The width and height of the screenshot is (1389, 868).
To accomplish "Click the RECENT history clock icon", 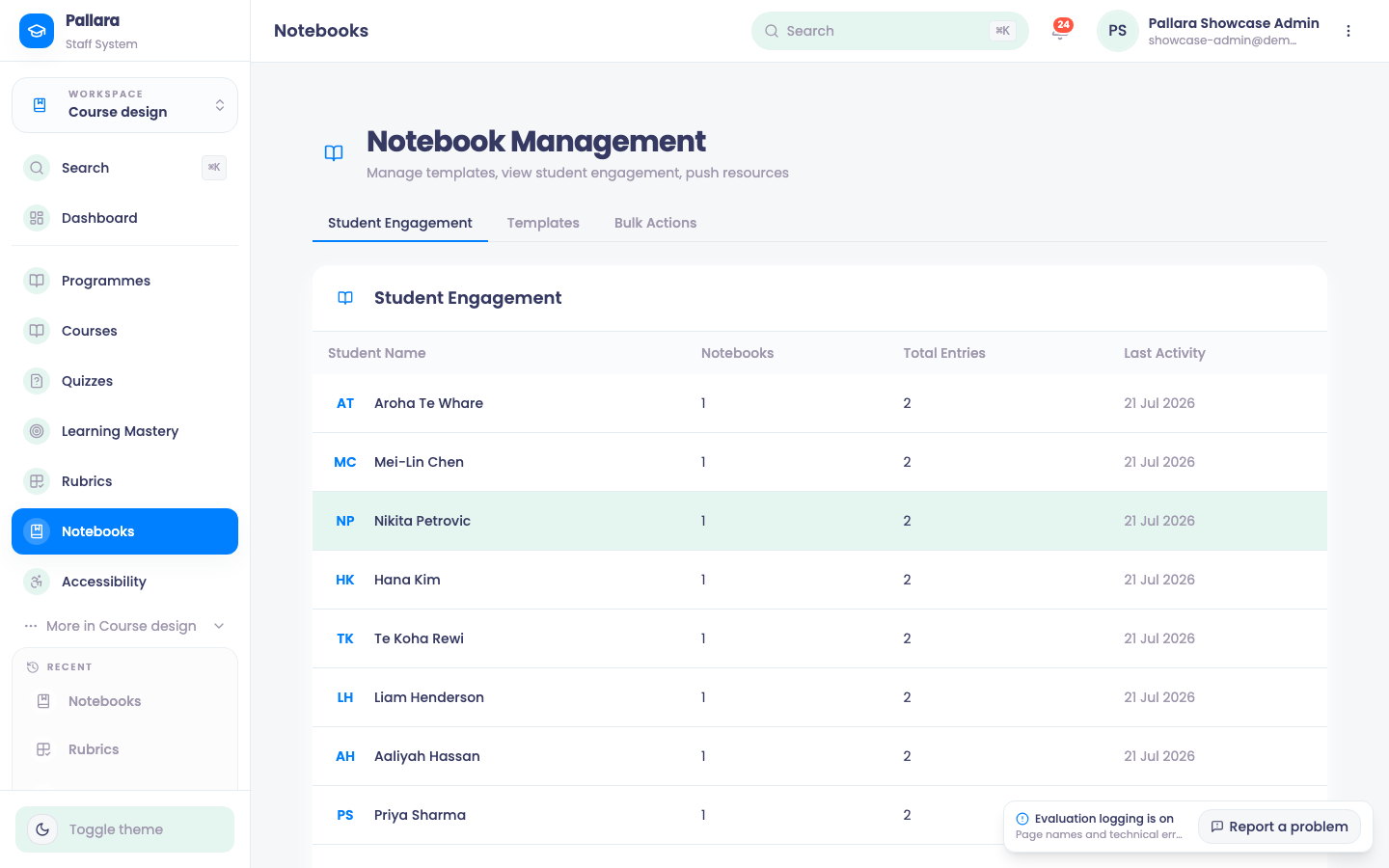I will 33,667.
